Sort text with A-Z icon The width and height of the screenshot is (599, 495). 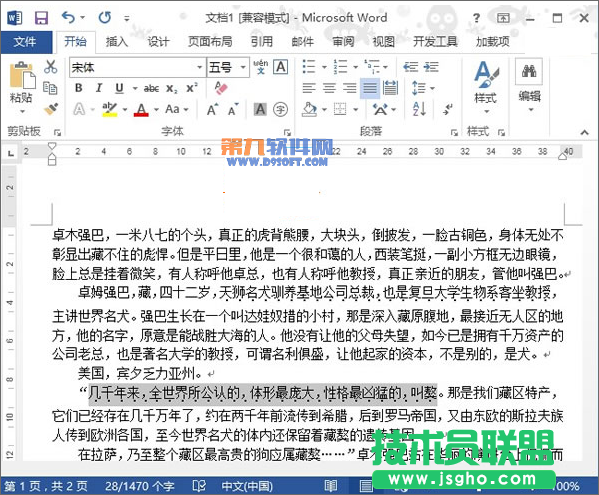point(419,110)
